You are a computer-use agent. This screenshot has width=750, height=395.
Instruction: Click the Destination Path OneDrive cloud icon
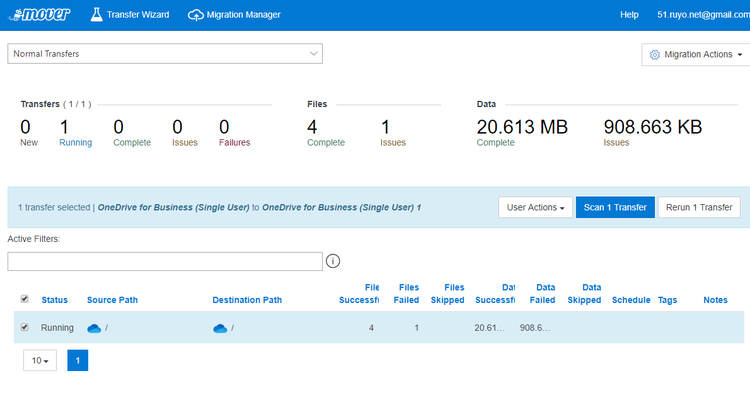(220, 328)
